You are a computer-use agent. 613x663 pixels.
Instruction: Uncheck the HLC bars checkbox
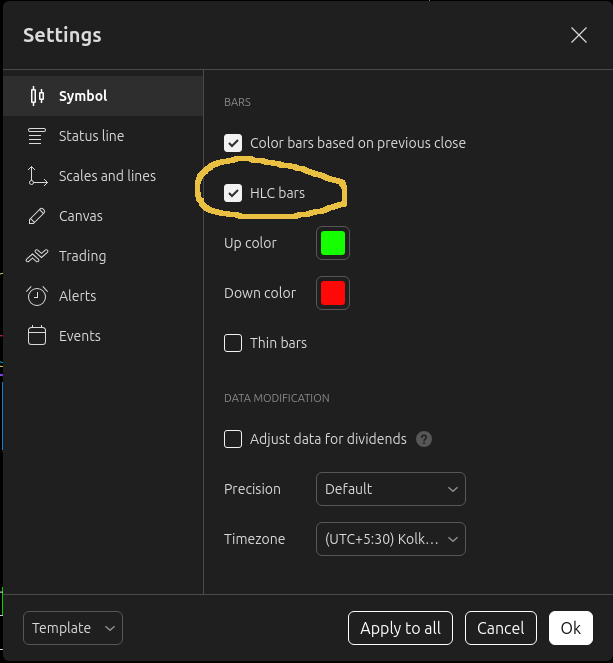click(233, 193)
